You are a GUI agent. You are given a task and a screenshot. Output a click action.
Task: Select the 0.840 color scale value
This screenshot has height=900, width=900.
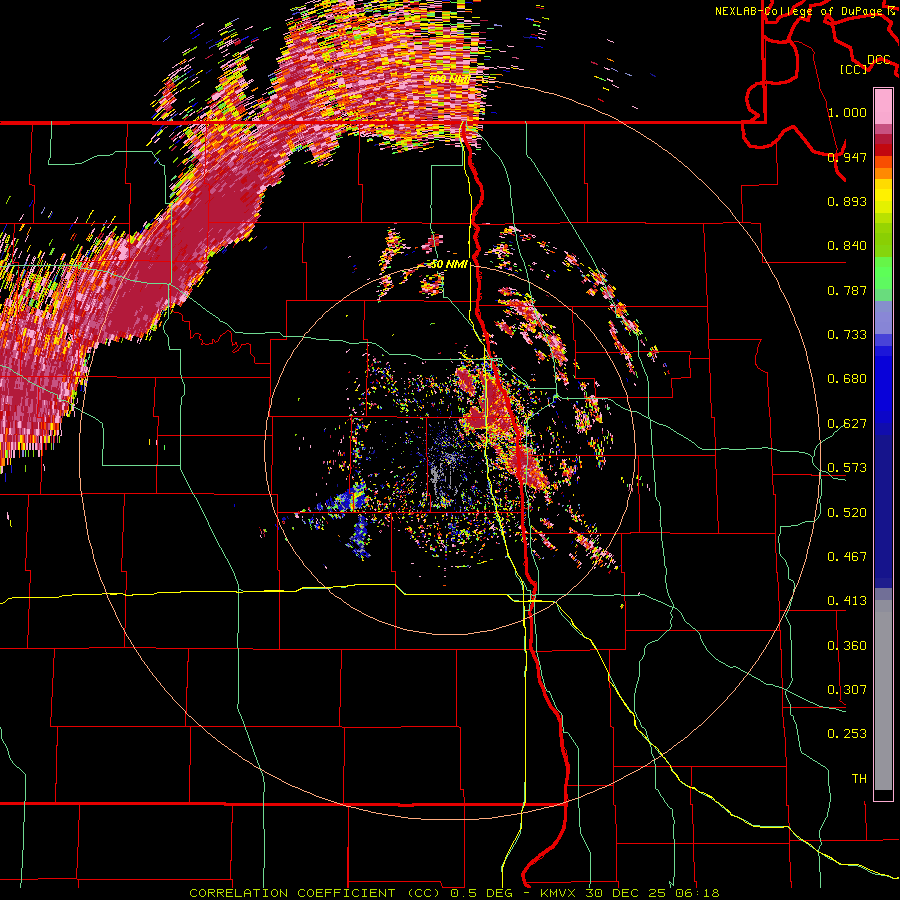[x=847, y=246]
